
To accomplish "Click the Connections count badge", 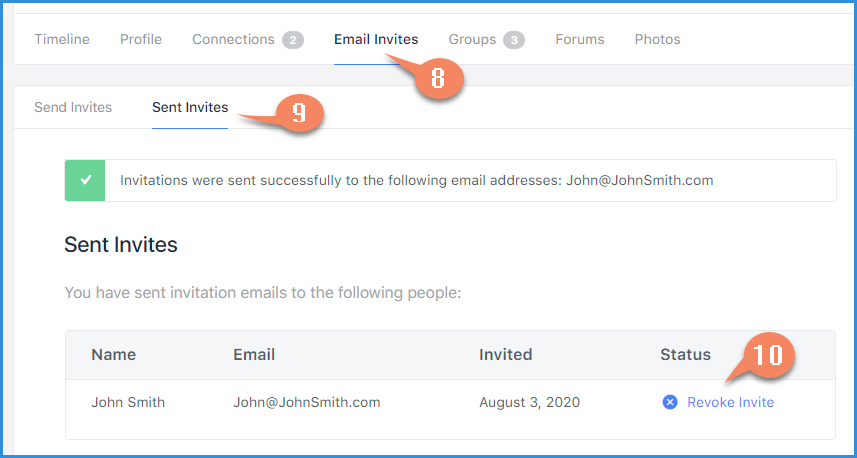I will click(x=293, y=40).
